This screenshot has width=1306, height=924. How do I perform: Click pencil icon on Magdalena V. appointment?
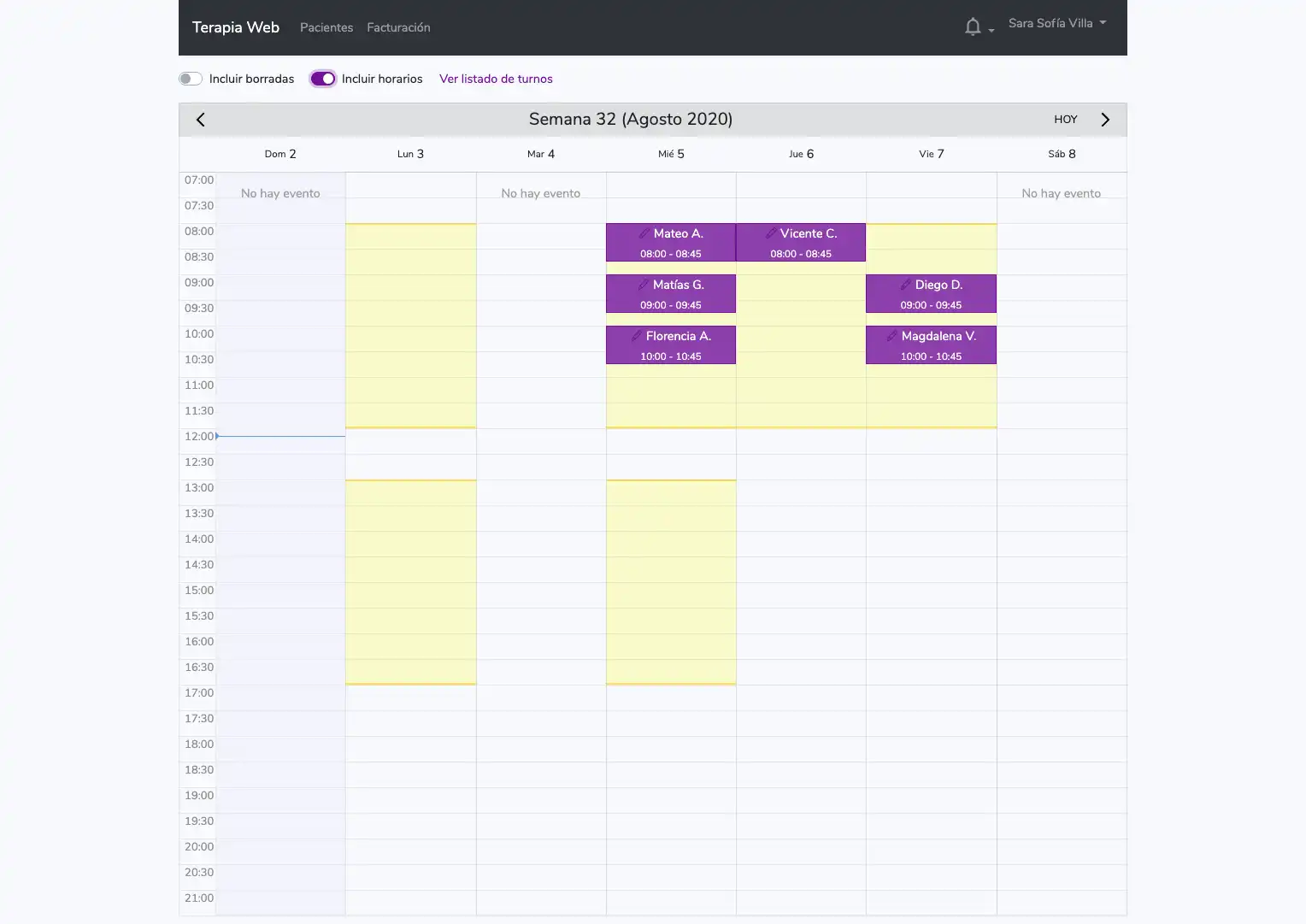point(891,336)
